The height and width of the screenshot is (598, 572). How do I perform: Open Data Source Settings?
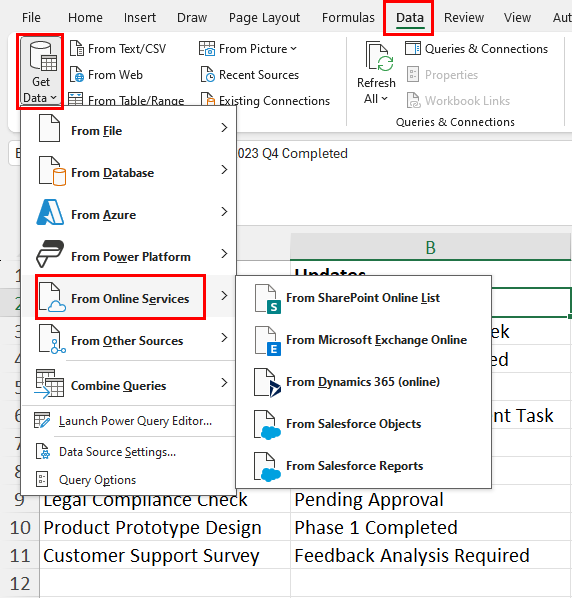(129, 452)
